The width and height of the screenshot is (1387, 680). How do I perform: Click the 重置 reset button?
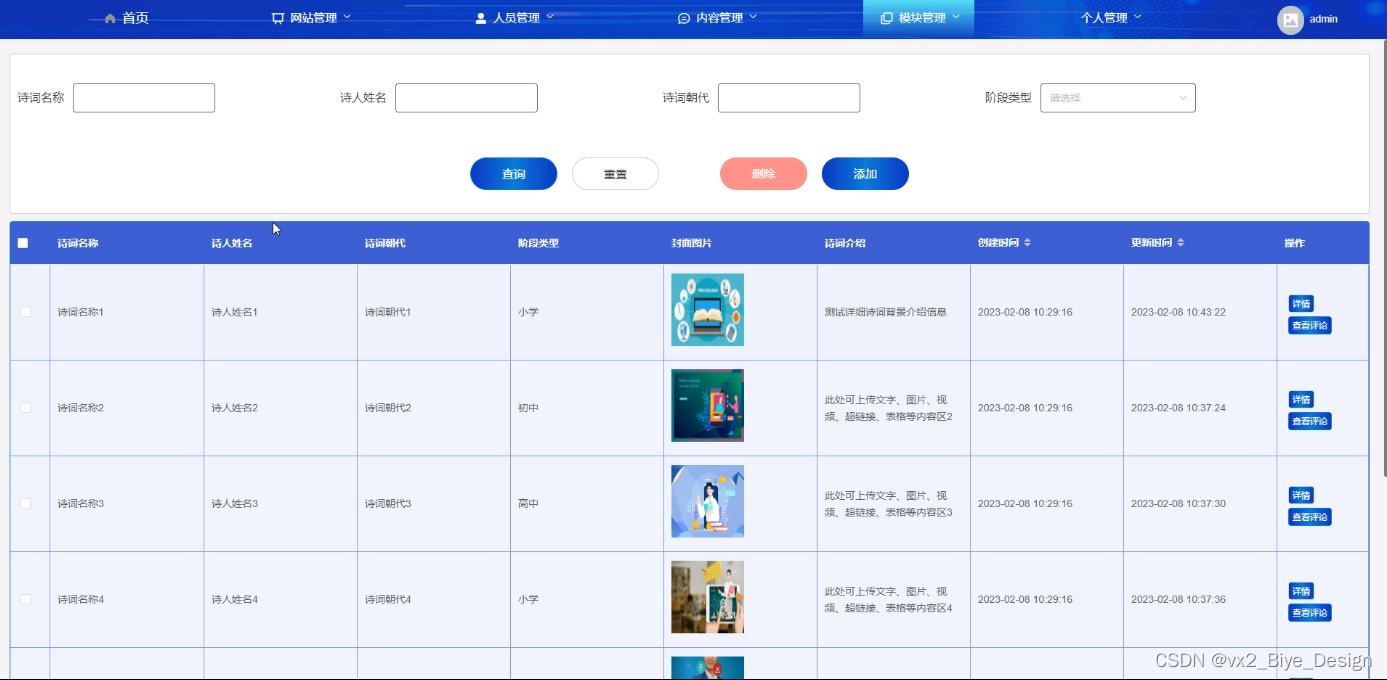[615, 174]
